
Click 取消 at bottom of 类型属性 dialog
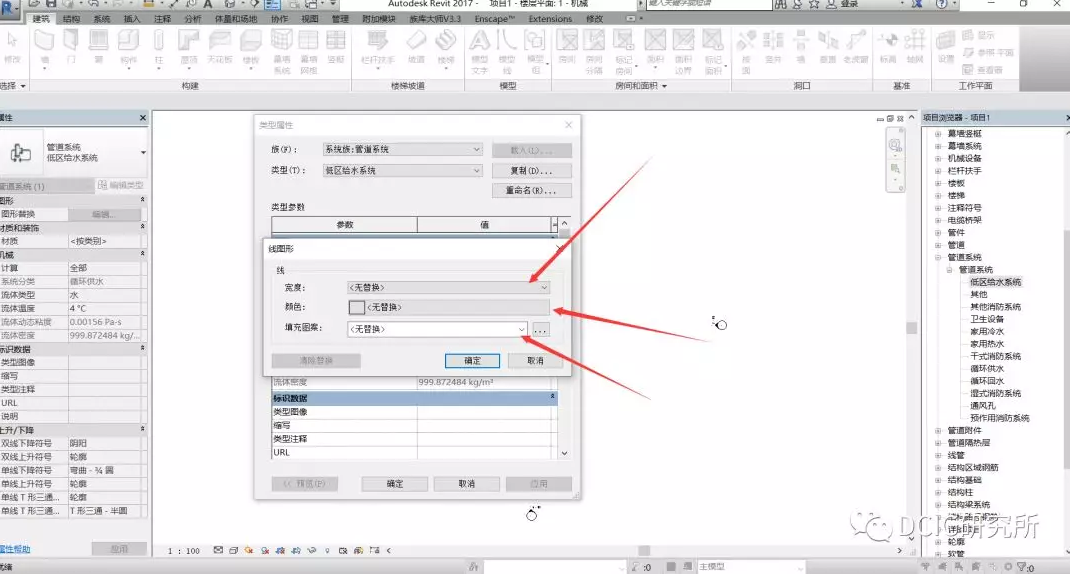click(467, 483)
